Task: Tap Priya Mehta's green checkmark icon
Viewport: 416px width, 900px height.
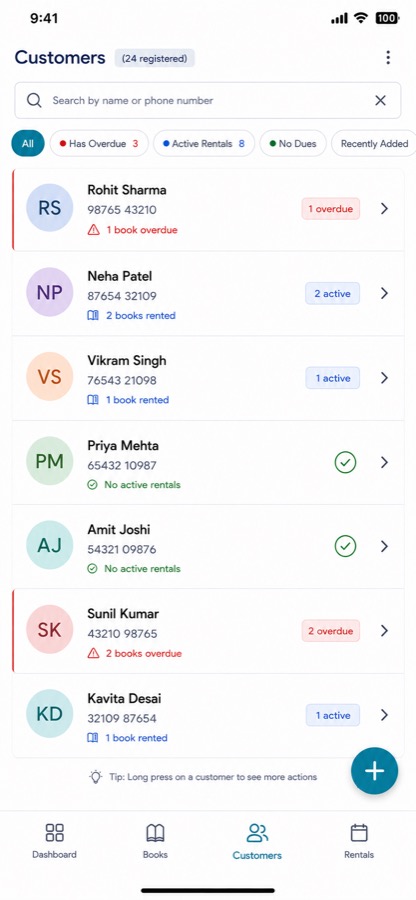Action: coord(345,462)
